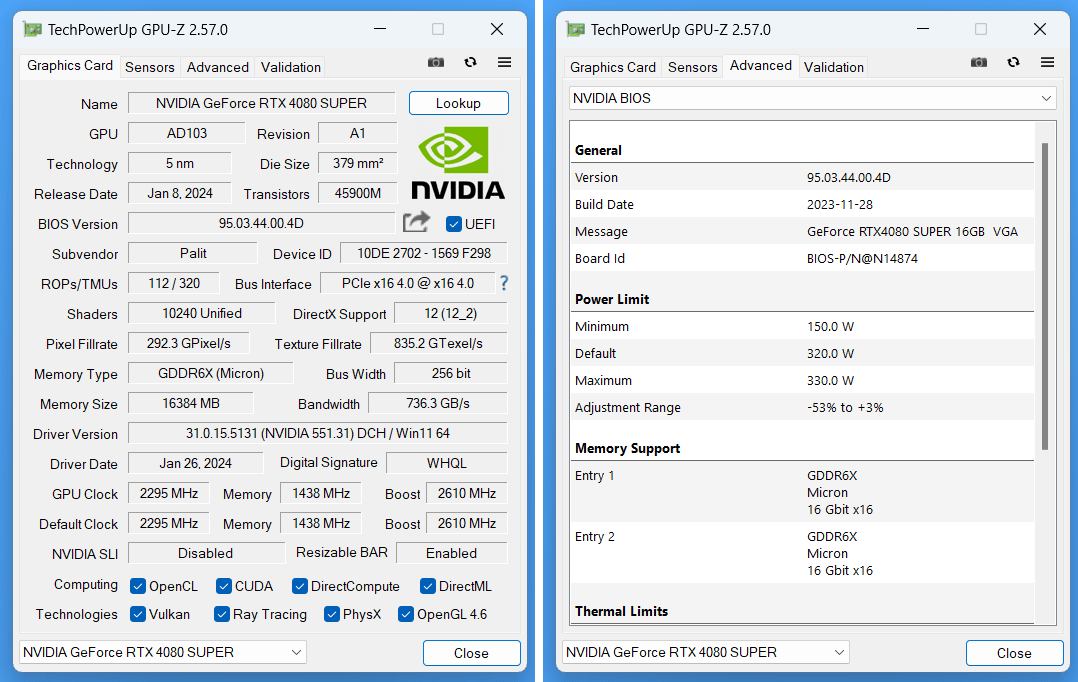Viewport: 1078px width, 682px height.
Task: Minimize the right GPU-Z window
Action: pyautogui.click(x=923, y=29)
